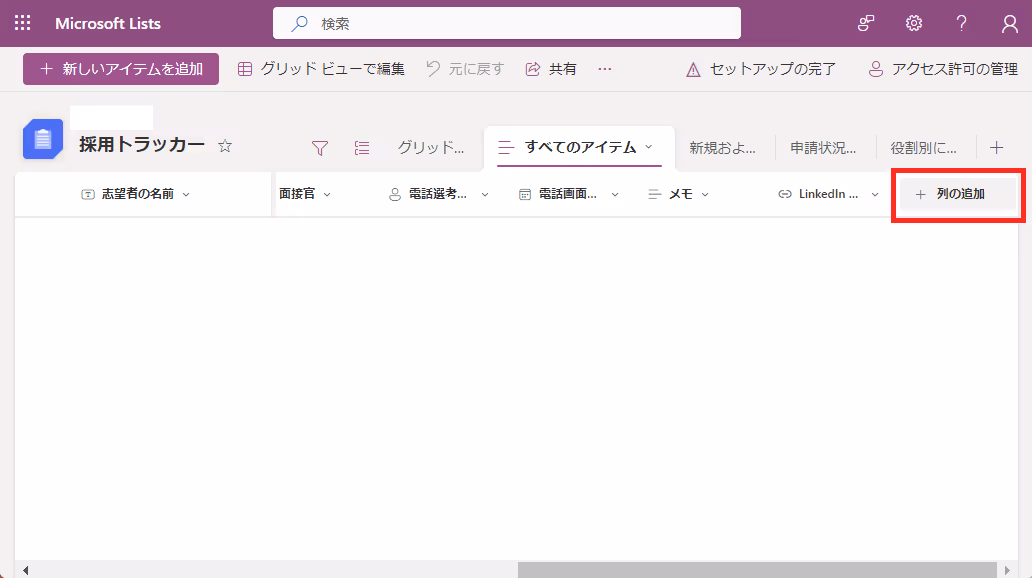Open the settings gear icon
The image size is (1032, 578).
point(914,24)
